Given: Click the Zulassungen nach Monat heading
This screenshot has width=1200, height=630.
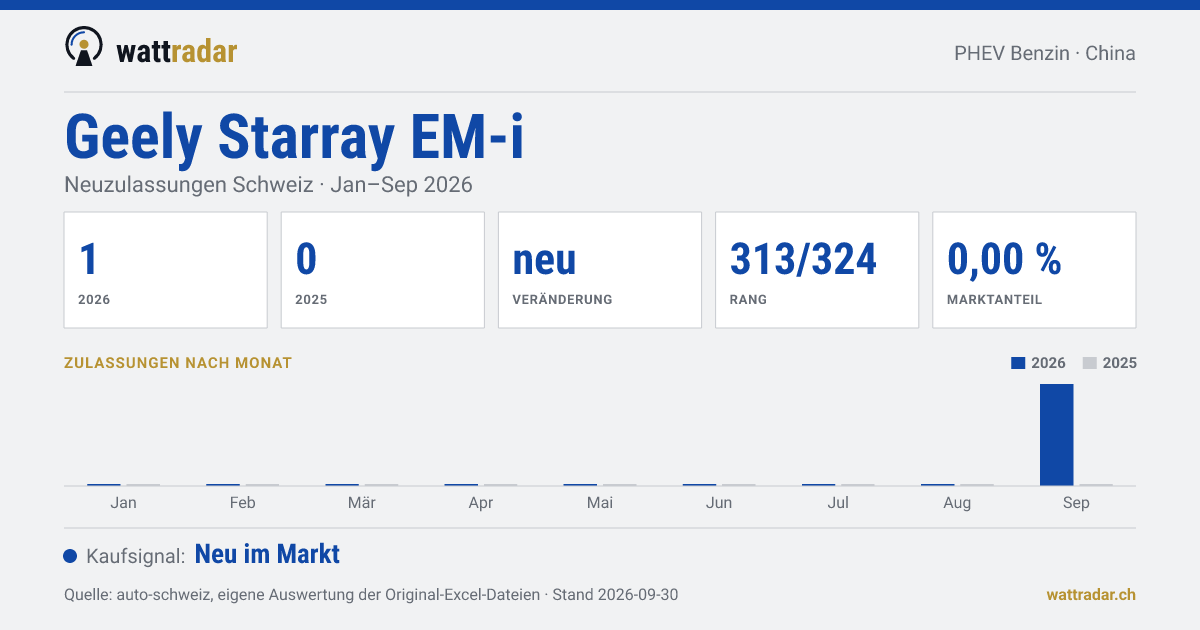Looking at the screenshot, I should [x=178, y=363].
